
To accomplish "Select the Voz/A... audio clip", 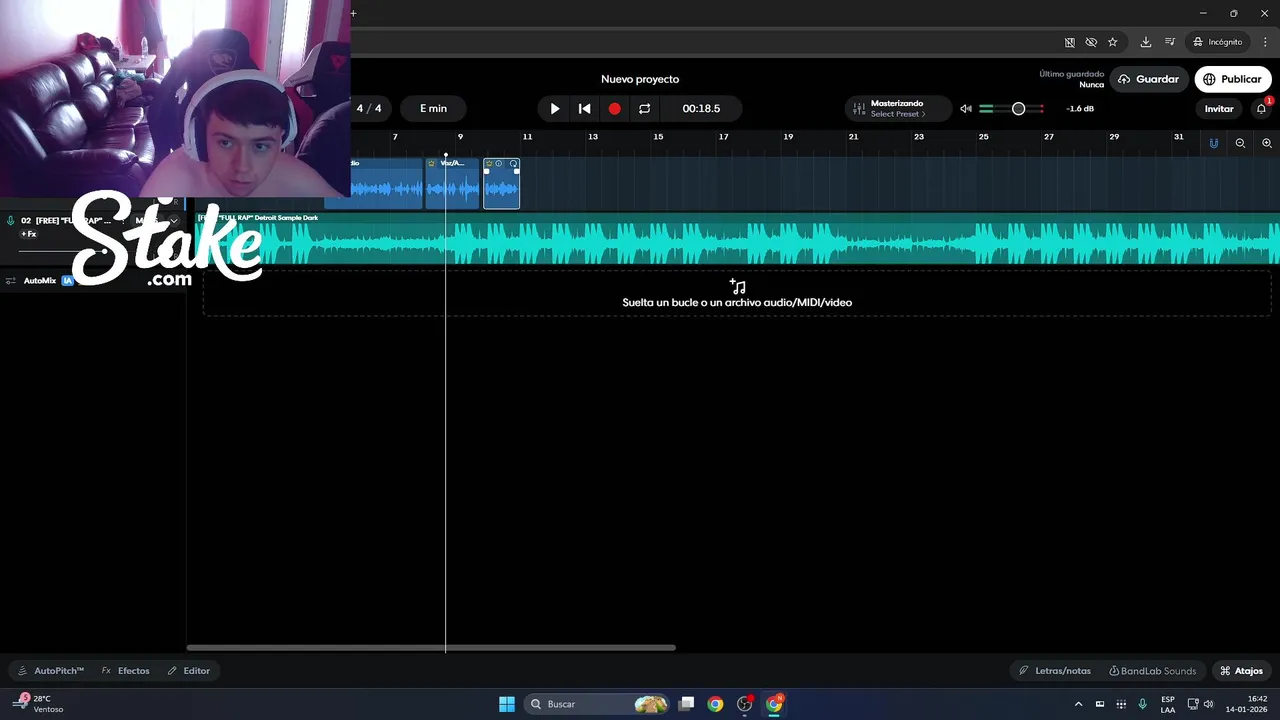I will (x=452, y=184).
